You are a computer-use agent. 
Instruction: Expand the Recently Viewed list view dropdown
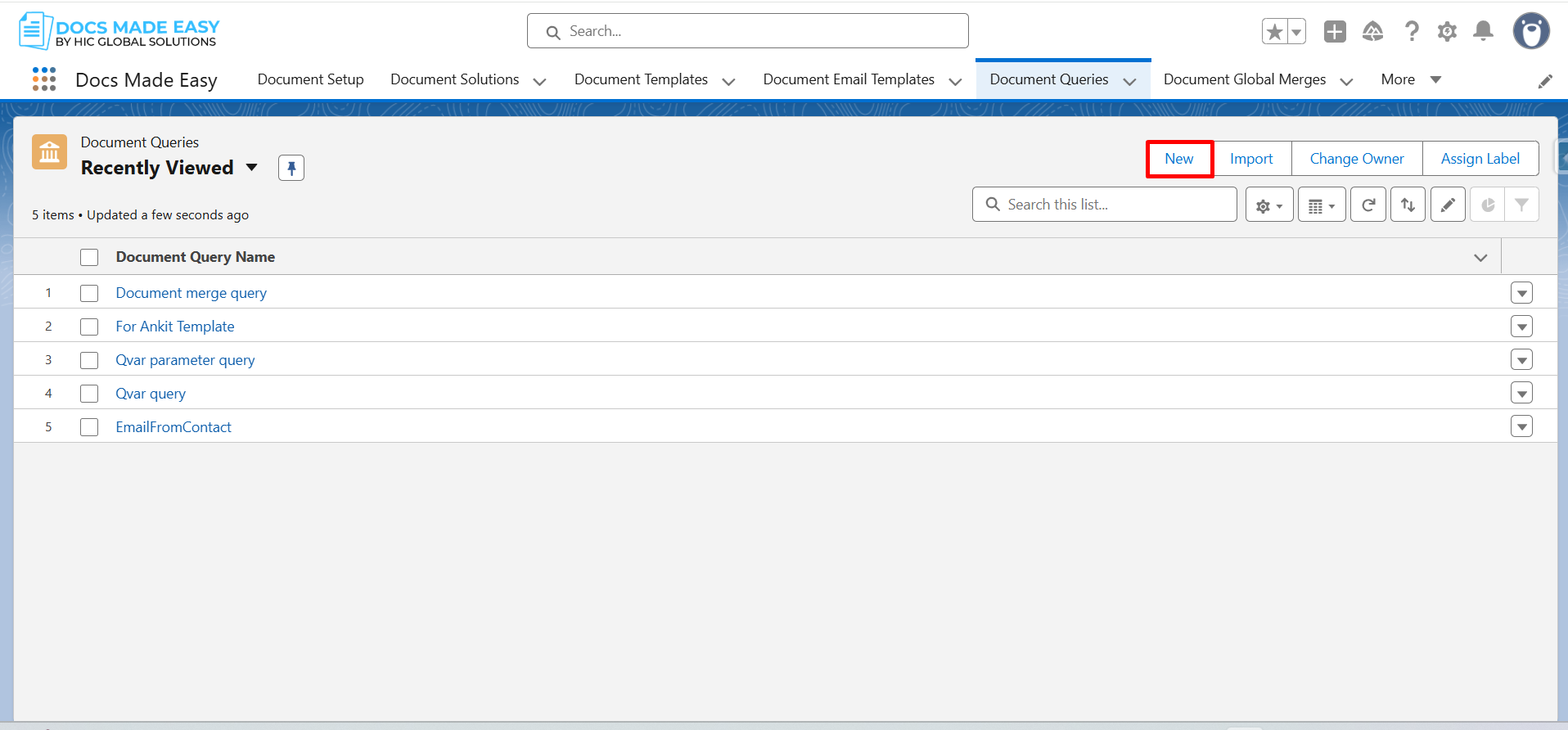[x=252, y=168]
